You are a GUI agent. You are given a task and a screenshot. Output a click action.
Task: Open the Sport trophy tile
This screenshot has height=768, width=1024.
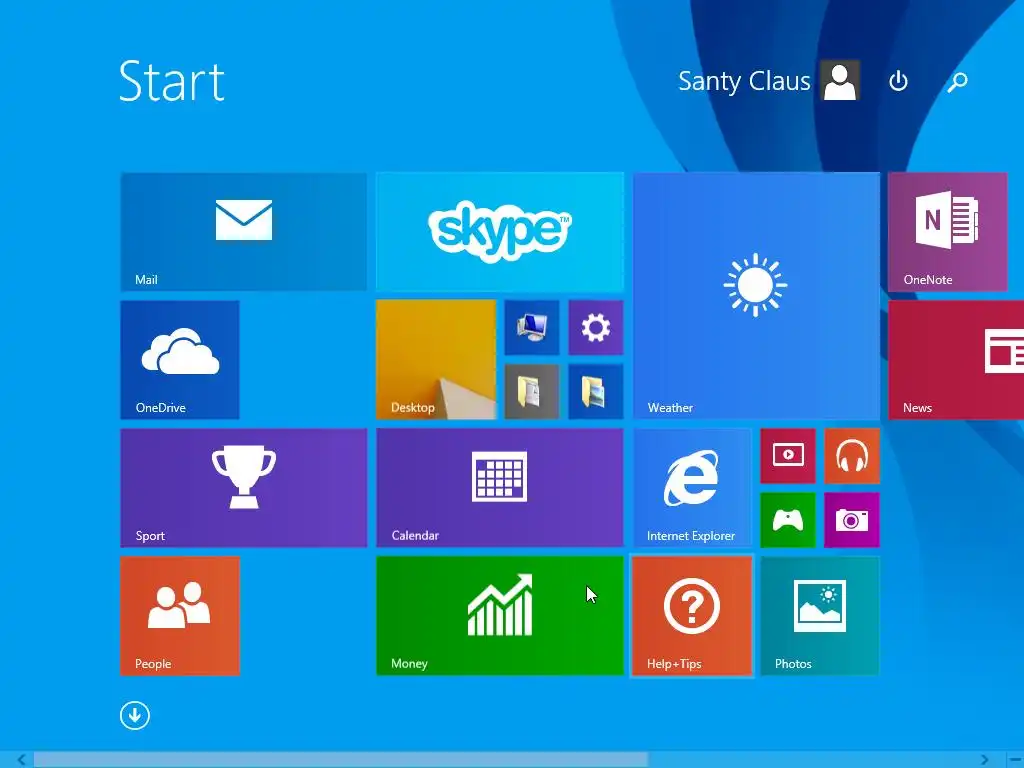[244, 488]
